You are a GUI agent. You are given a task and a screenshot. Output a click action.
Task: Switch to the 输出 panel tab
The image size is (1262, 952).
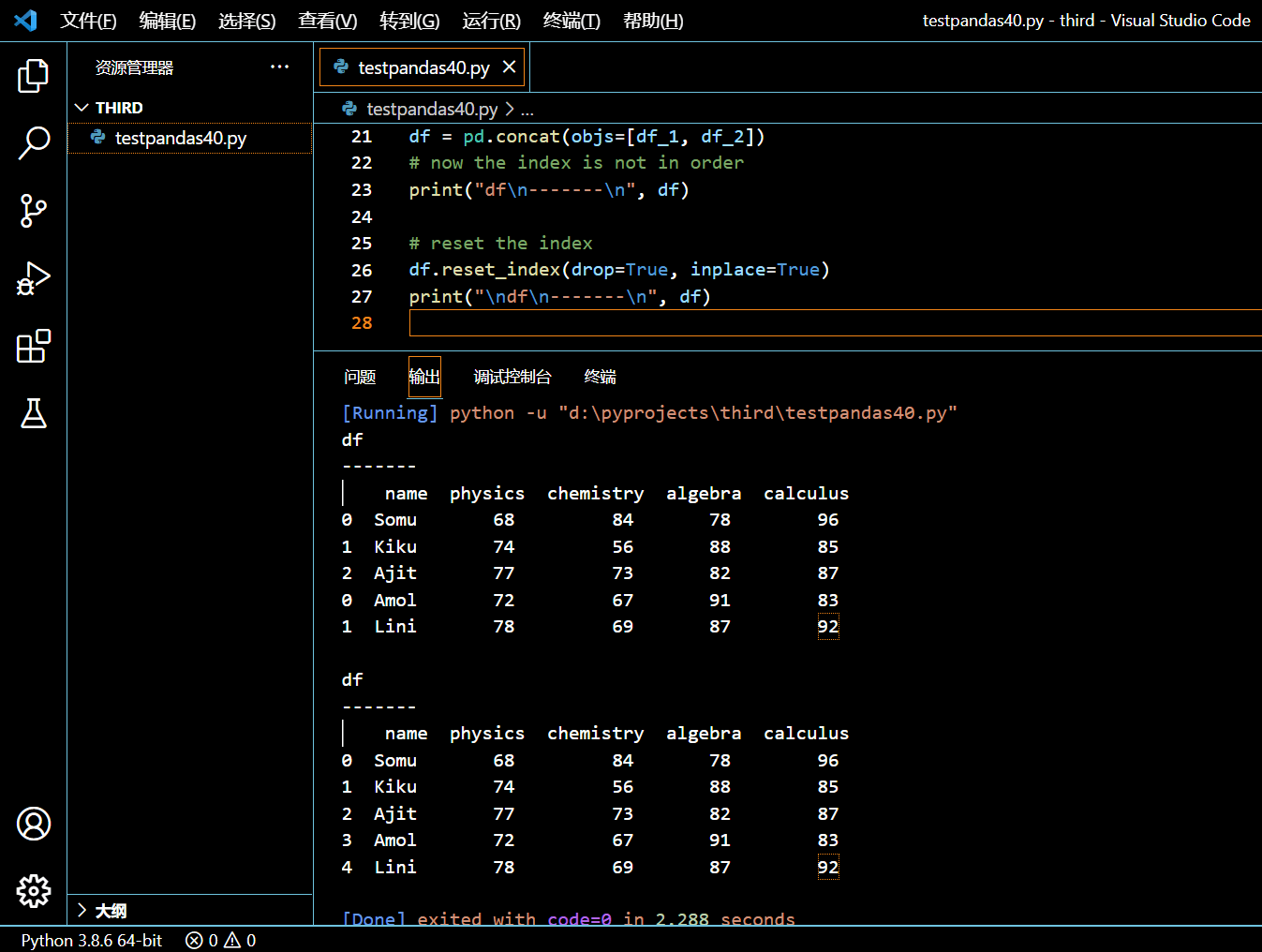(x=424, y=377)
